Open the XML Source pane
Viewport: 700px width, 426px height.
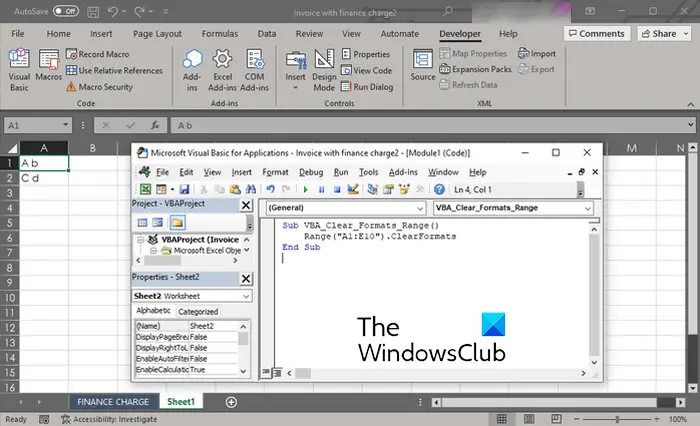point(423,66)
